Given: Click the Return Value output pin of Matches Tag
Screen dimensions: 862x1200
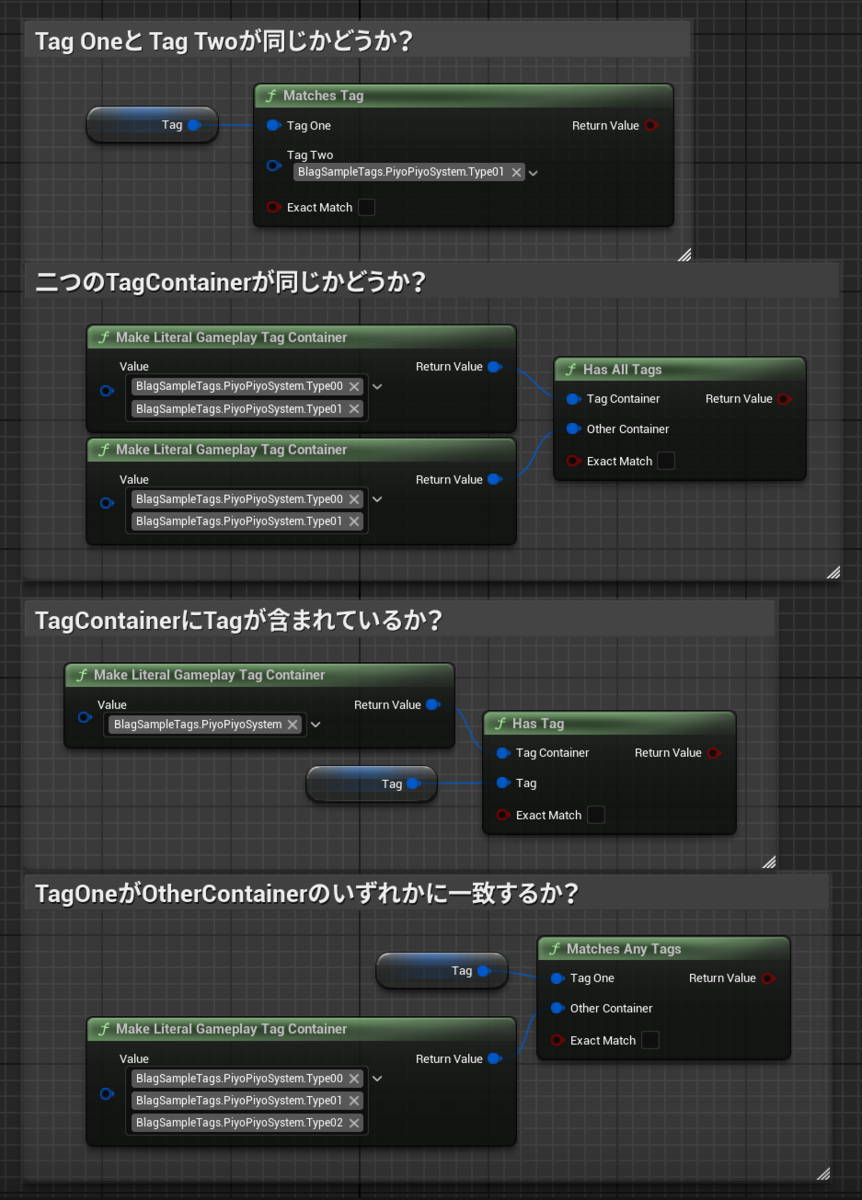Looking at the screenshot, I should (652, 125).
